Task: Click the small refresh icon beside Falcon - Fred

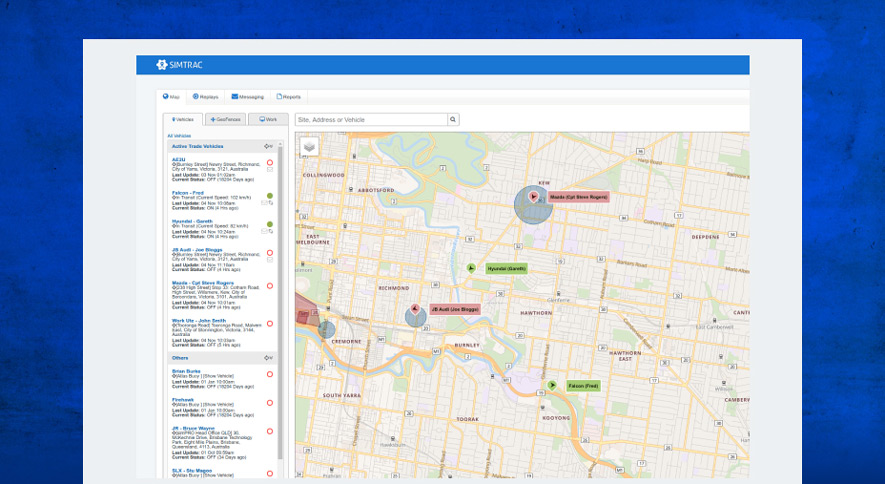Action: click(x=271, y=203)
